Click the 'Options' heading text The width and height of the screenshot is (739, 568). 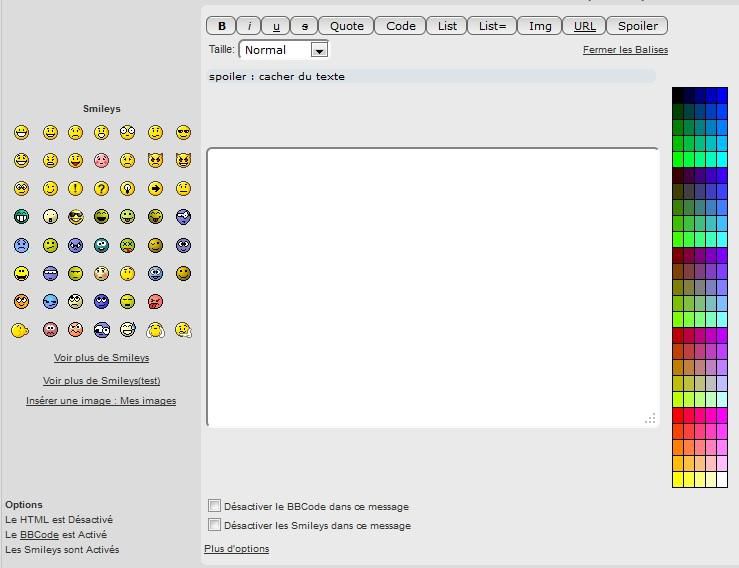(24, 504)
